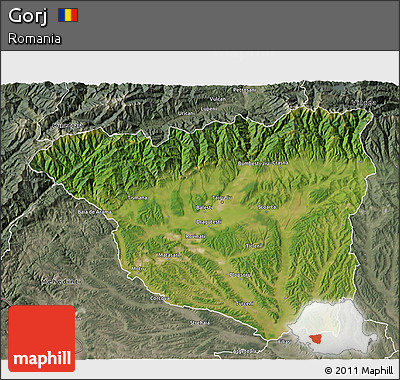Click the Uricani town label
This screenshot has width=400, height=380.
[186, 113]
